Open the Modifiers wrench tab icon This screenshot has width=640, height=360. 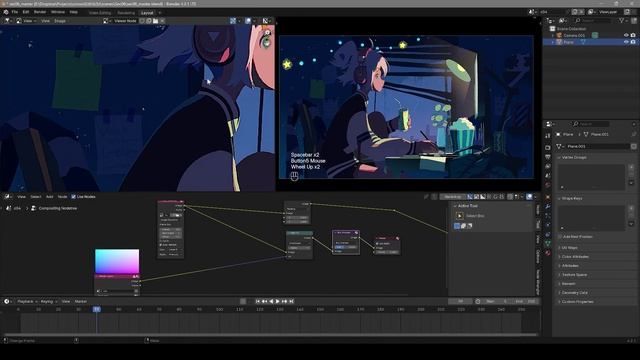click(548, 207)
